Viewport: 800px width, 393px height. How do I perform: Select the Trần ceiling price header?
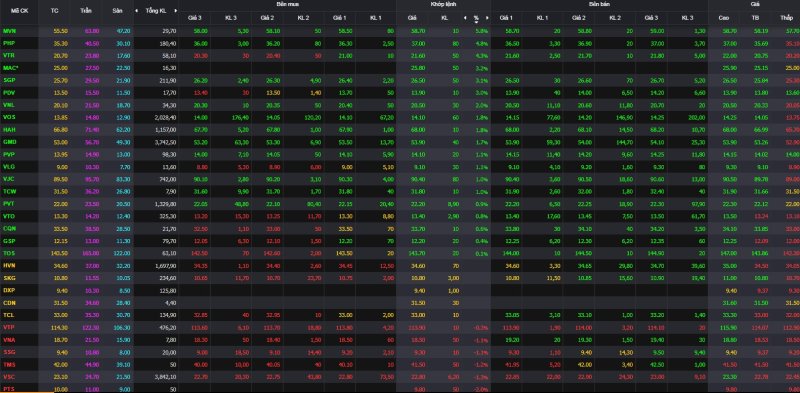[86, 10]
